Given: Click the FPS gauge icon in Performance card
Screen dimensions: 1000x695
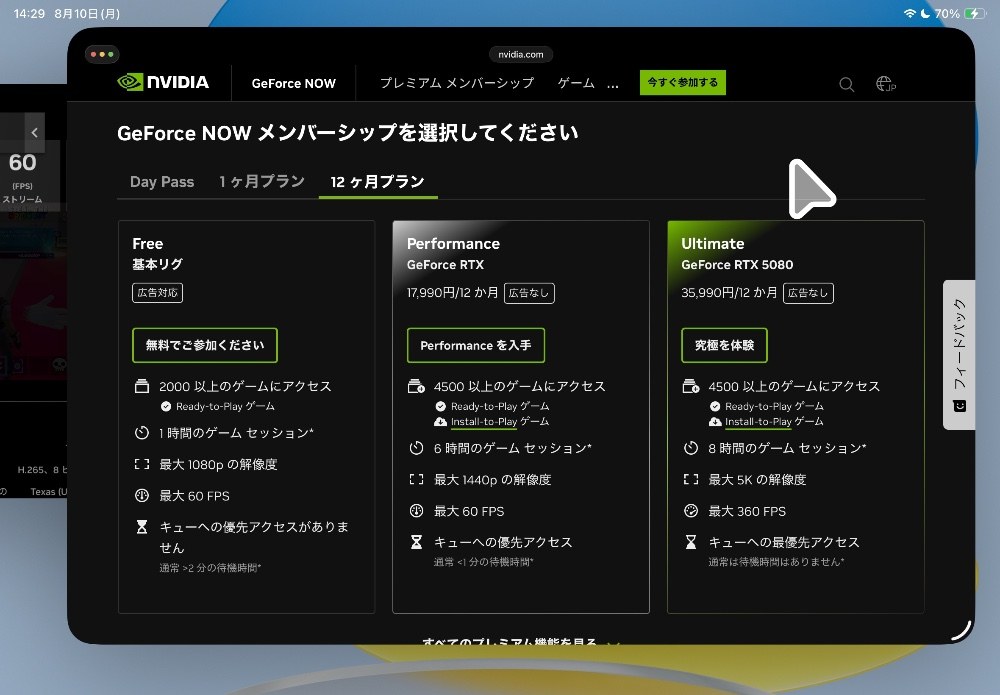Looking at the screenshot, I should (416, 511).
